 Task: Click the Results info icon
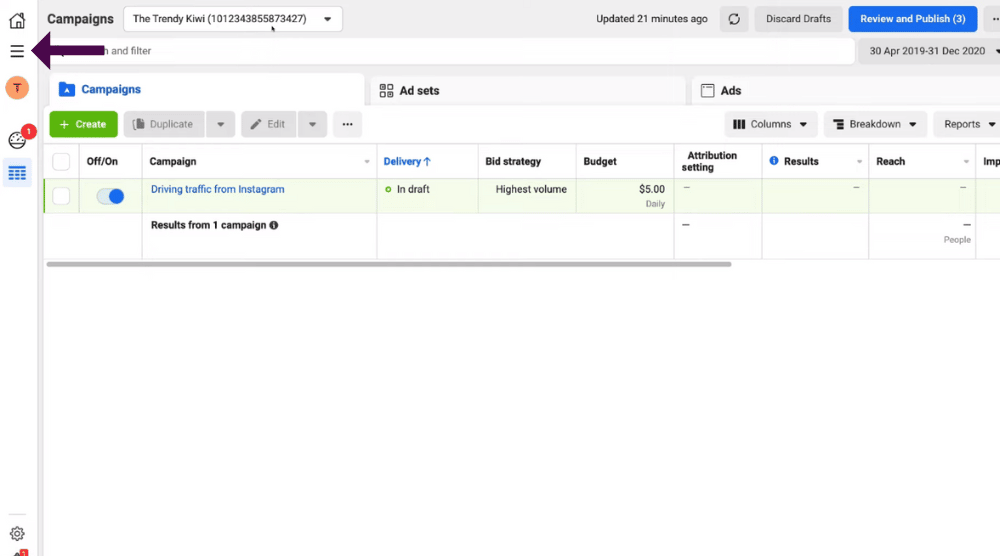(x=774, y=161)
